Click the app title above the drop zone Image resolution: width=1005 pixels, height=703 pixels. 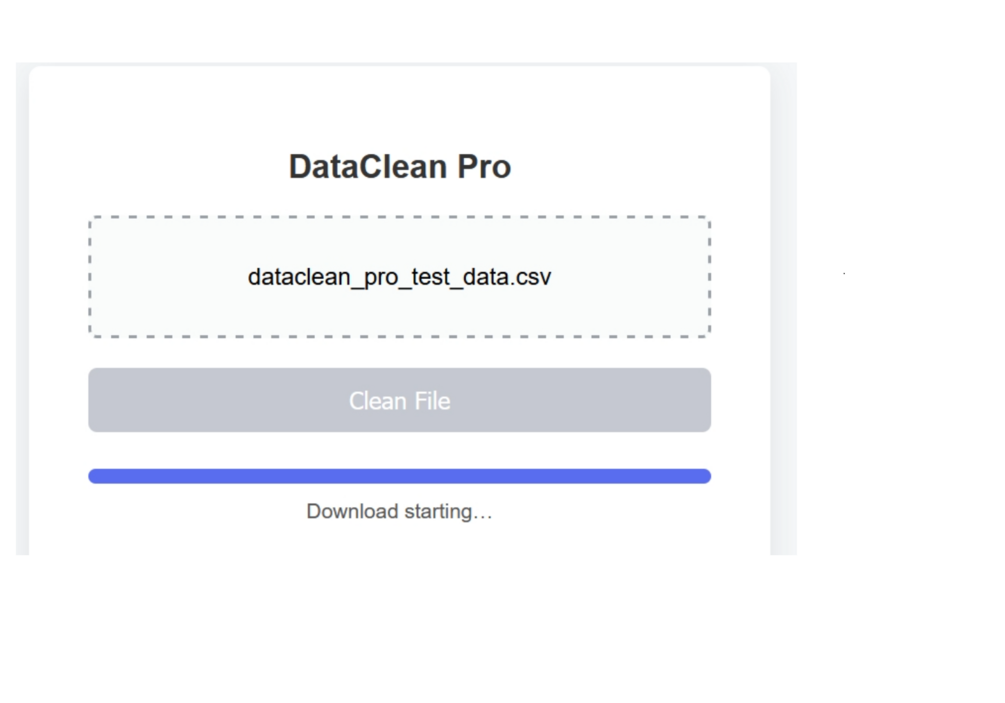click(x=399, y=166)
